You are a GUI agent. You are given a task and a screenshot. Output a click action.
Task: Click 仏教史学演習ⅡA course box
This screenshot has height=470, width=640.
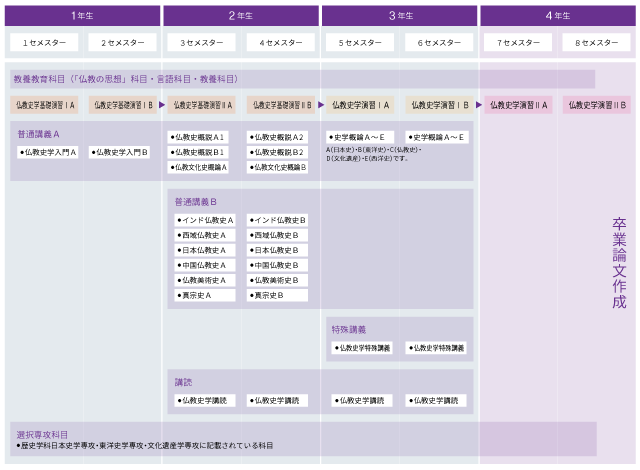(x=518, y=105)
